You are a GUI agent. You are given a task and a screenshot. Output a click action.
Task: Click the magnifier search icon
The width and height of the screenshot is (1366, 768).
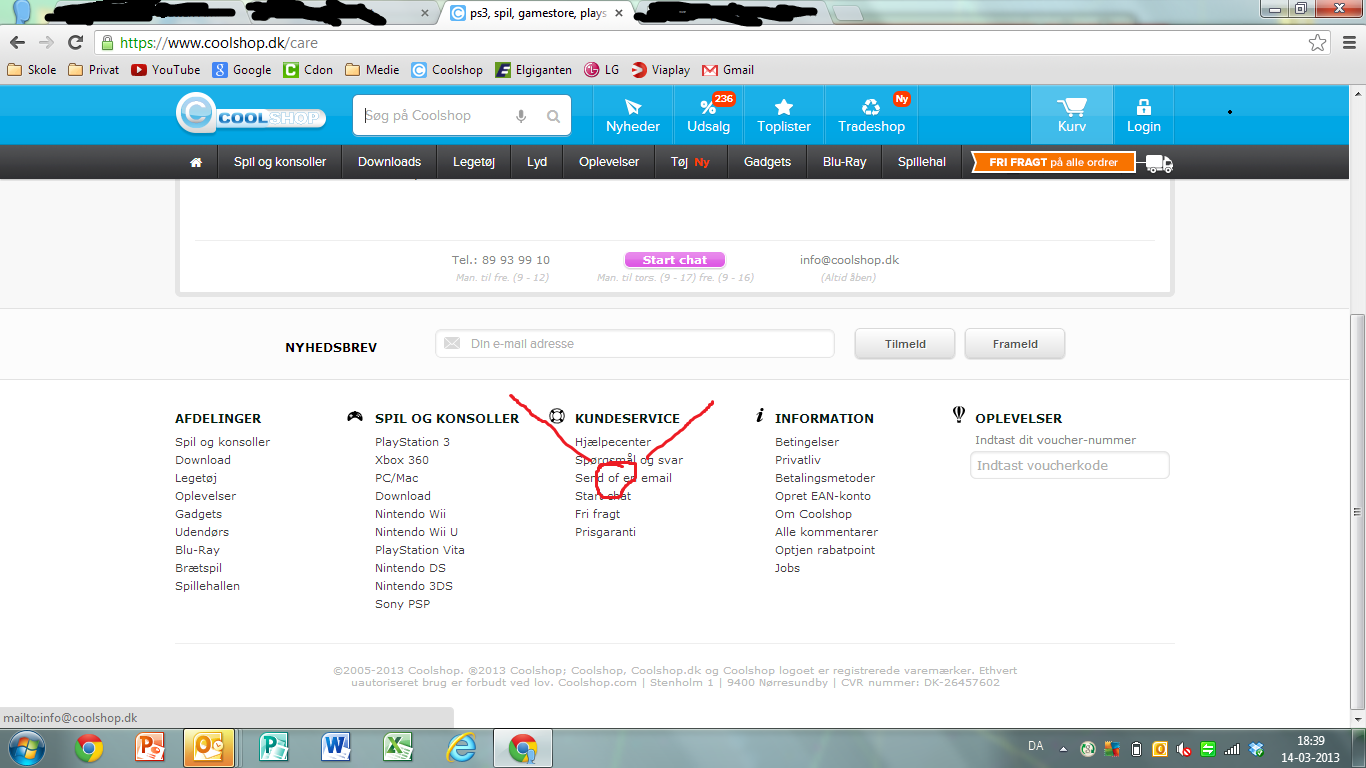tap(553, 116)
